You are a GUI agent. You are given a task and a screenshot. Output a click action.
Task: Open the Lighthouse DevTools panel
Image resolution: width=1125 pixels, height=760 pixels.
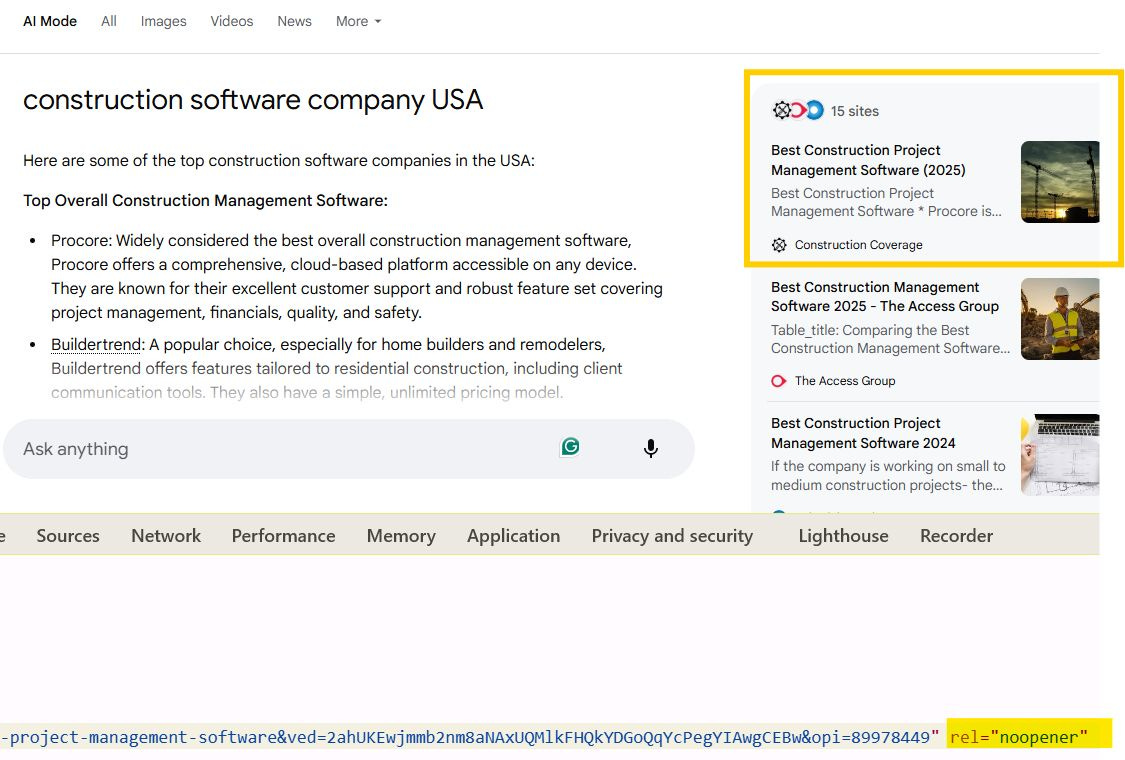pos(842,535)
